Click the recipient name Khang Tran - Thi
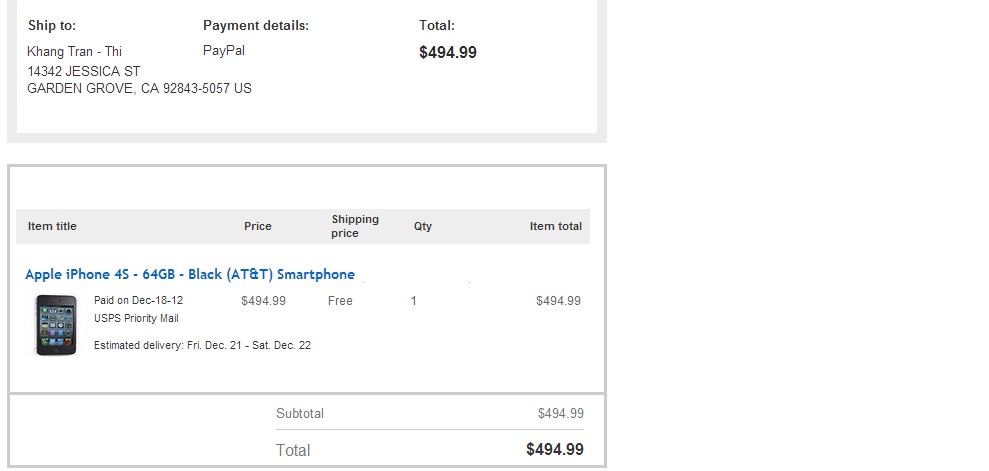 click(74, 52)
